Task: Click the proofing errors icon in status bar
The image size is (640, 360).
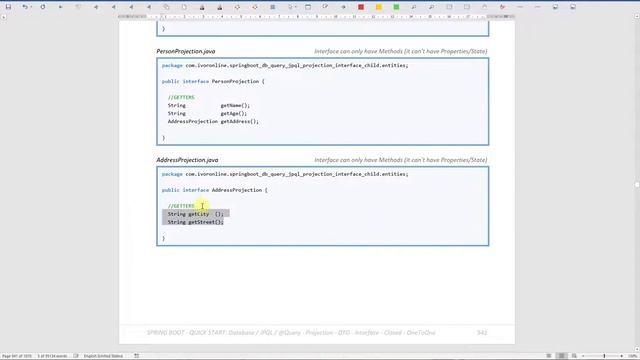Action: click(76, 356)
